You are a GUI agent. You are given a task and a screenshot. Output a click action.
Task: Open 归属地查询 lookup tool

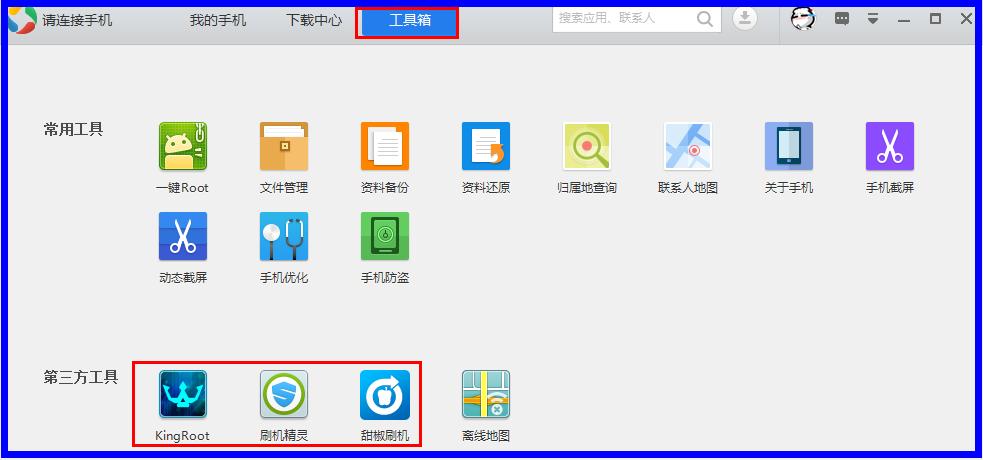click(587, 146)
